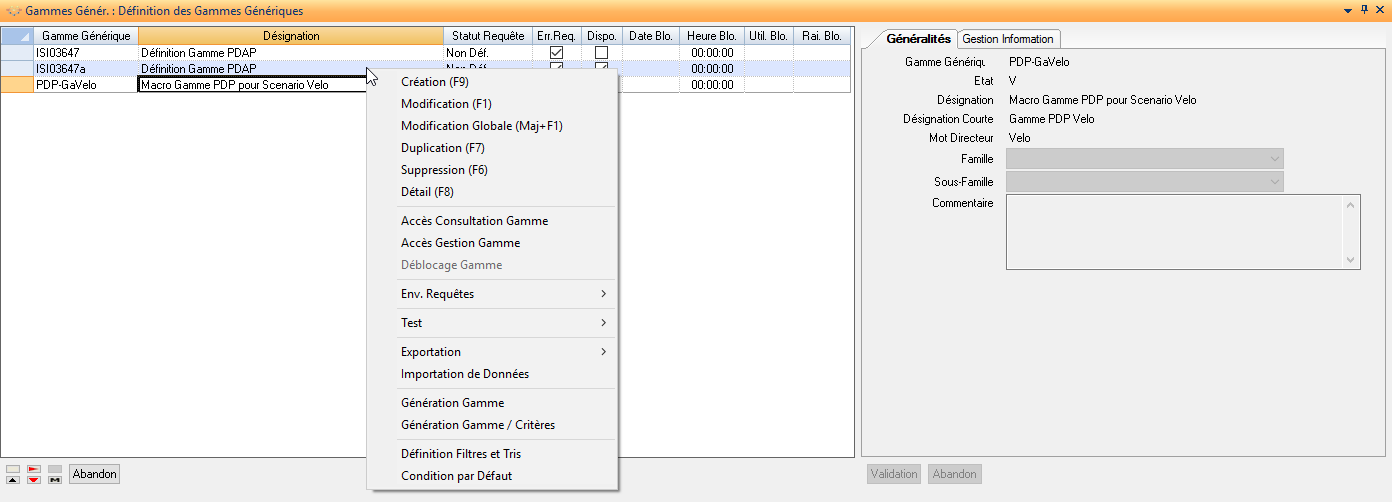Open the Famille dropdown
Viewport: 1392px width, 502px height.
click(1274, 159)
